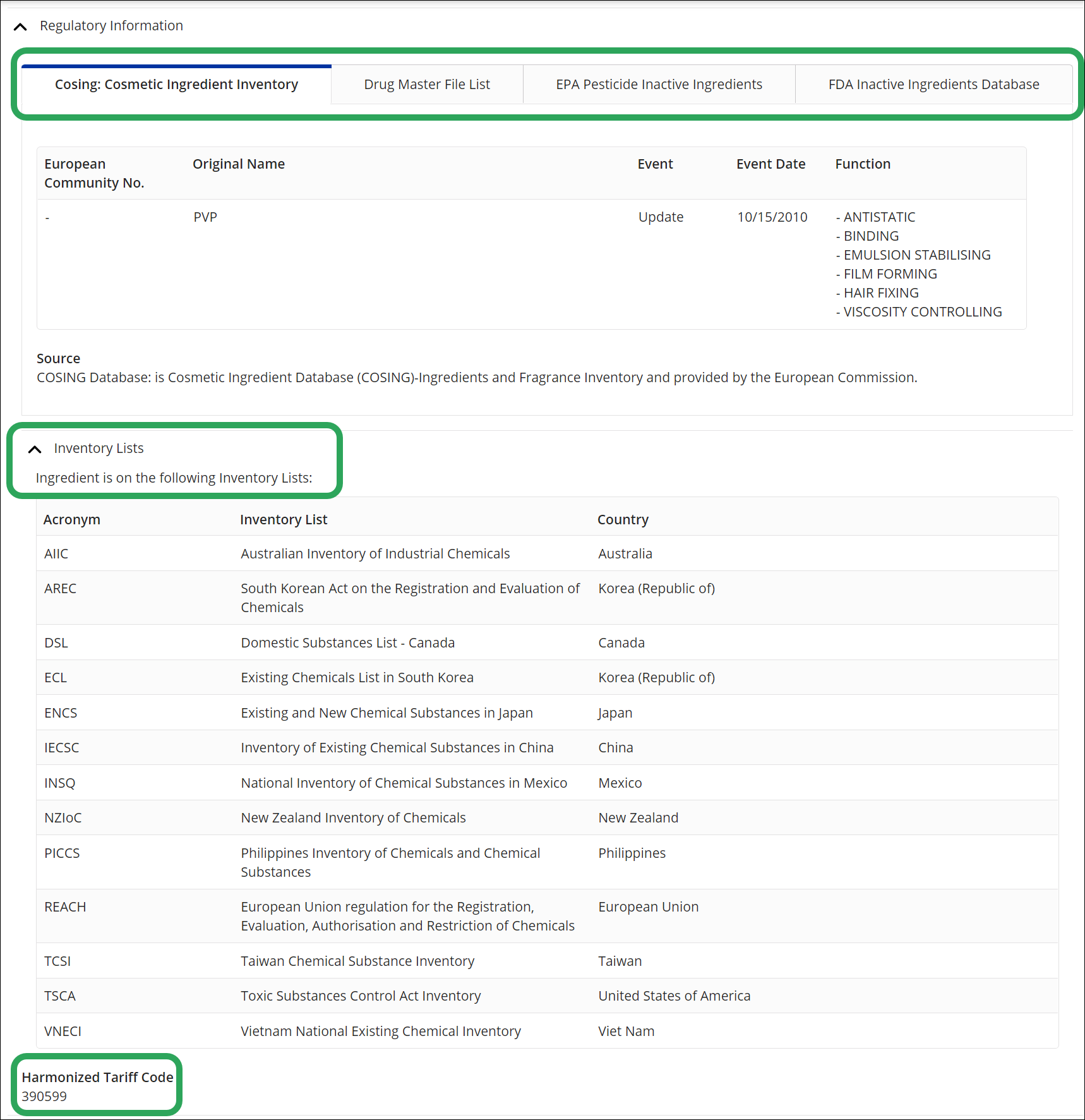Screen dimensions: 1085x1120
Task: Click the FILM FORMING function entry
Action: click(886, 274)
